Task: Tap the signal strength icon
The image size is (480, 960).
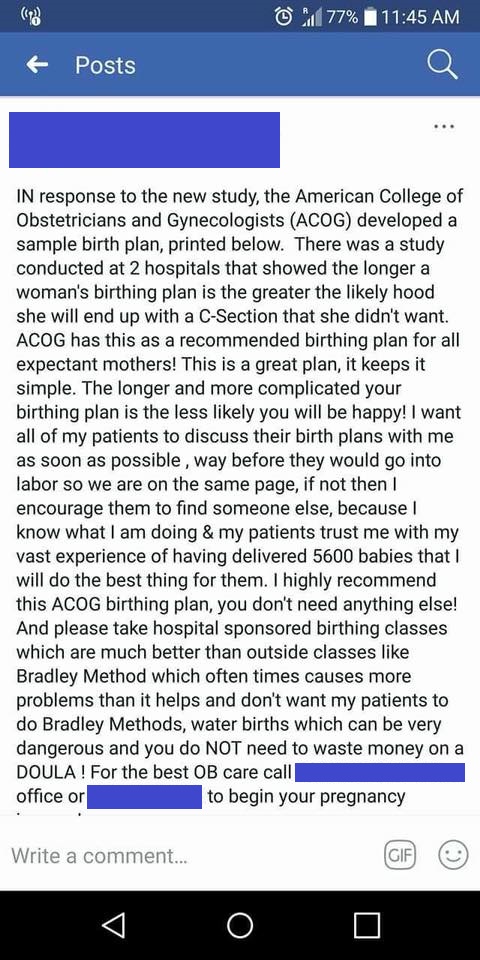Action: (311, 17)
